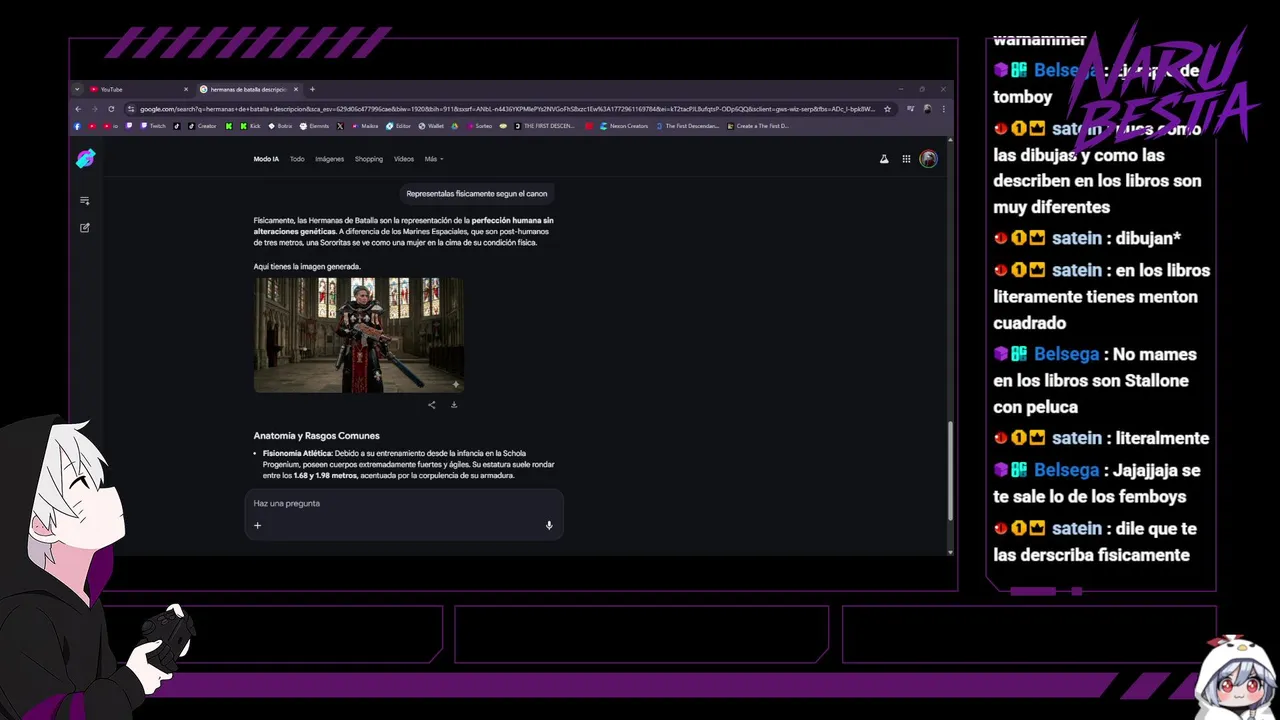
Task: Open the Creator bookmark
Action: pyautogui.click(x=203, y=126)
